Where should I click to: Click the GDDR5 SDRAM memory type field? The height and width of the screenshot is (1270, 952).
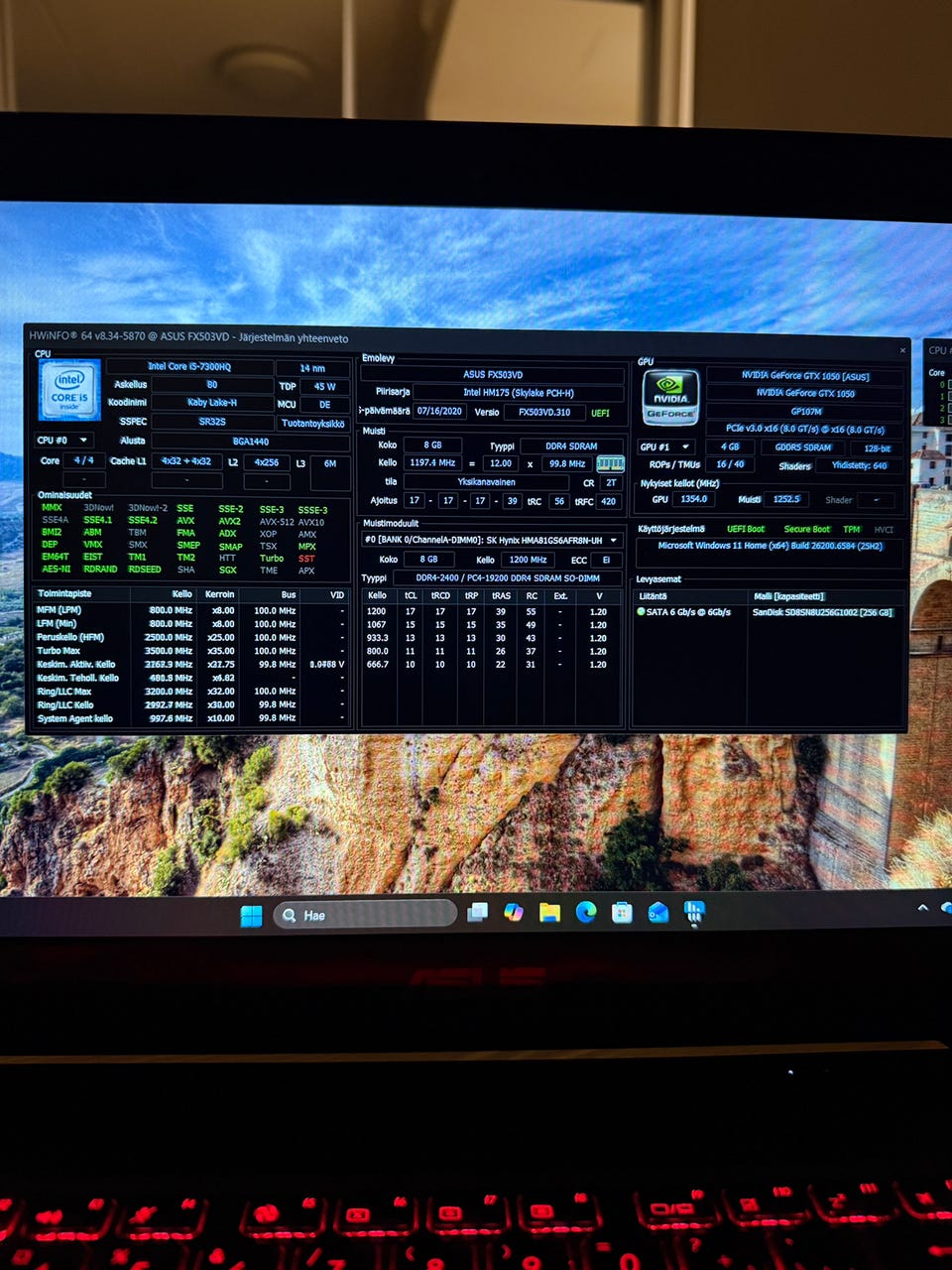click(803, 447)
